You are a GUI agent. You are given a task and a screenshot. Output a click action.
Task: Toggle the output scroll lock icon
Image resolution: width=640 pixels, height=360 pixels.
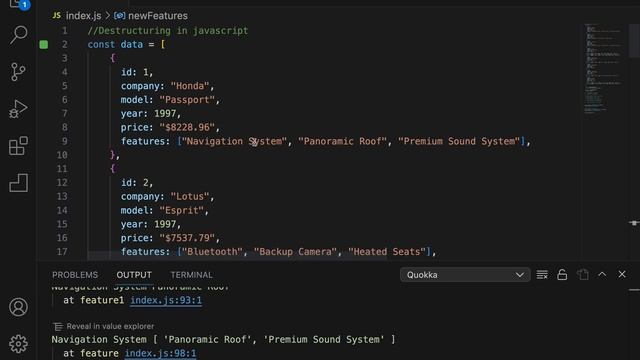tap(562, 275)
